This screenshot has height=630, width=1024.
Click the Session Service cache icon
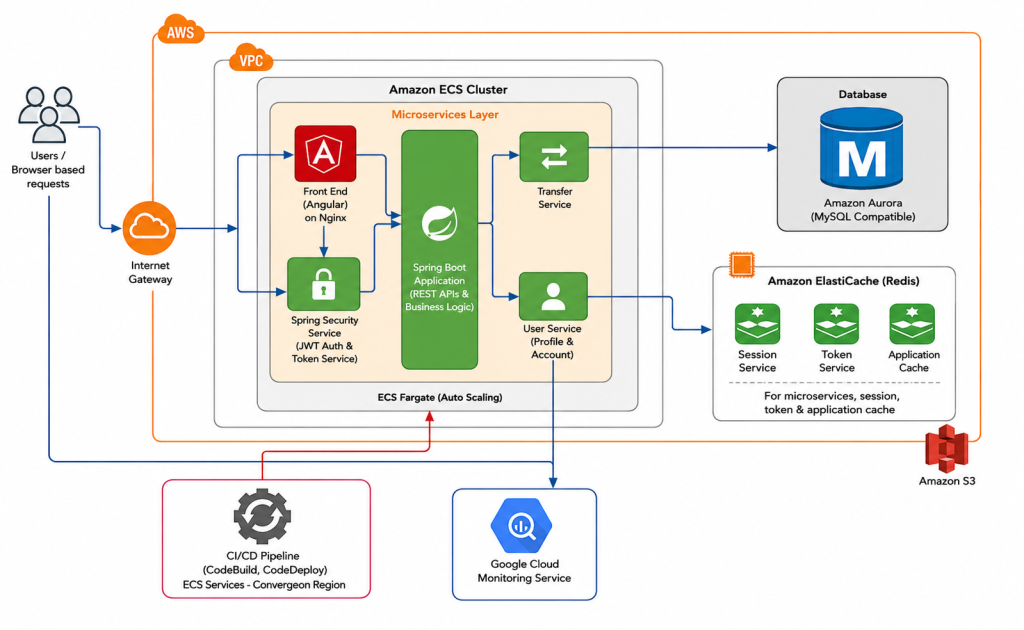point(757,324)
